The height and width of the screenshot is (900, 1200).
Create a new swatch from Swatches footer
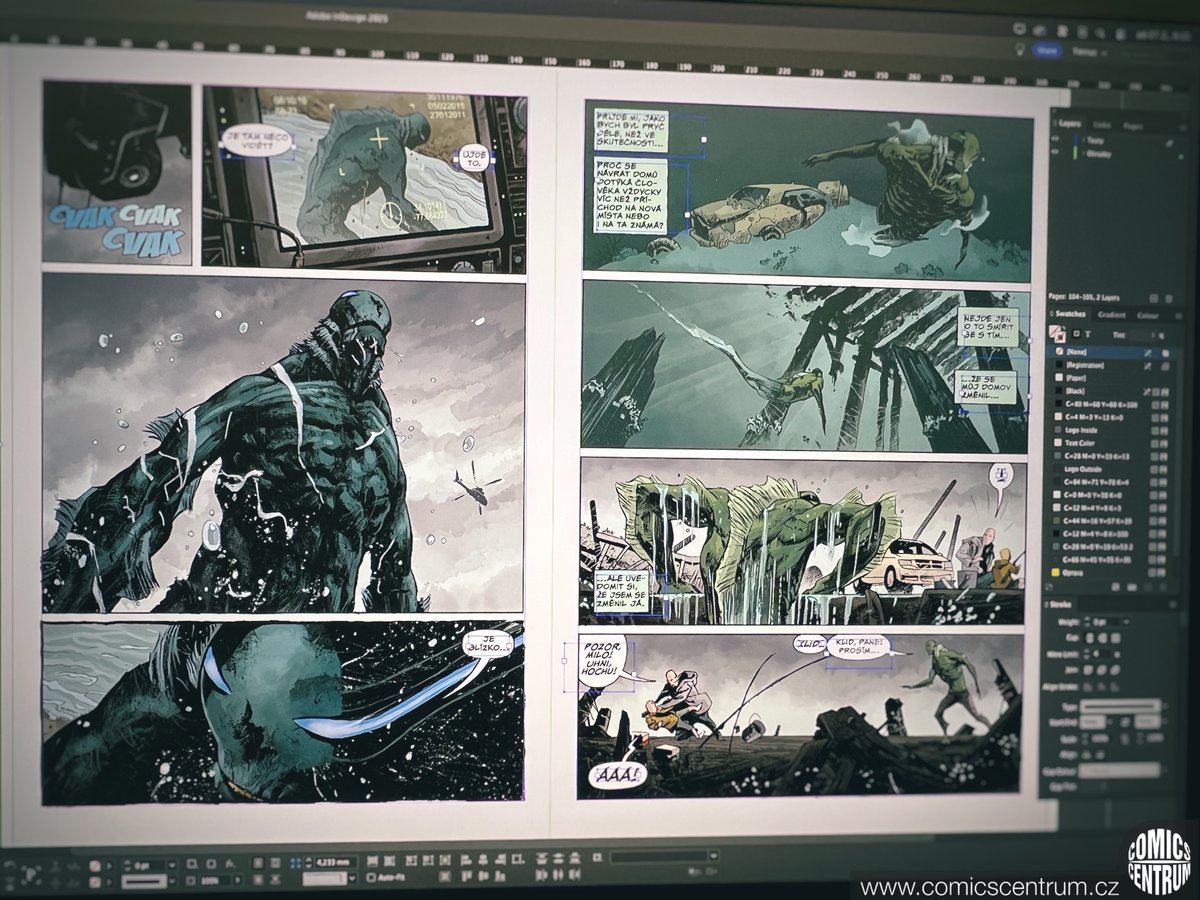[1148, 587]
